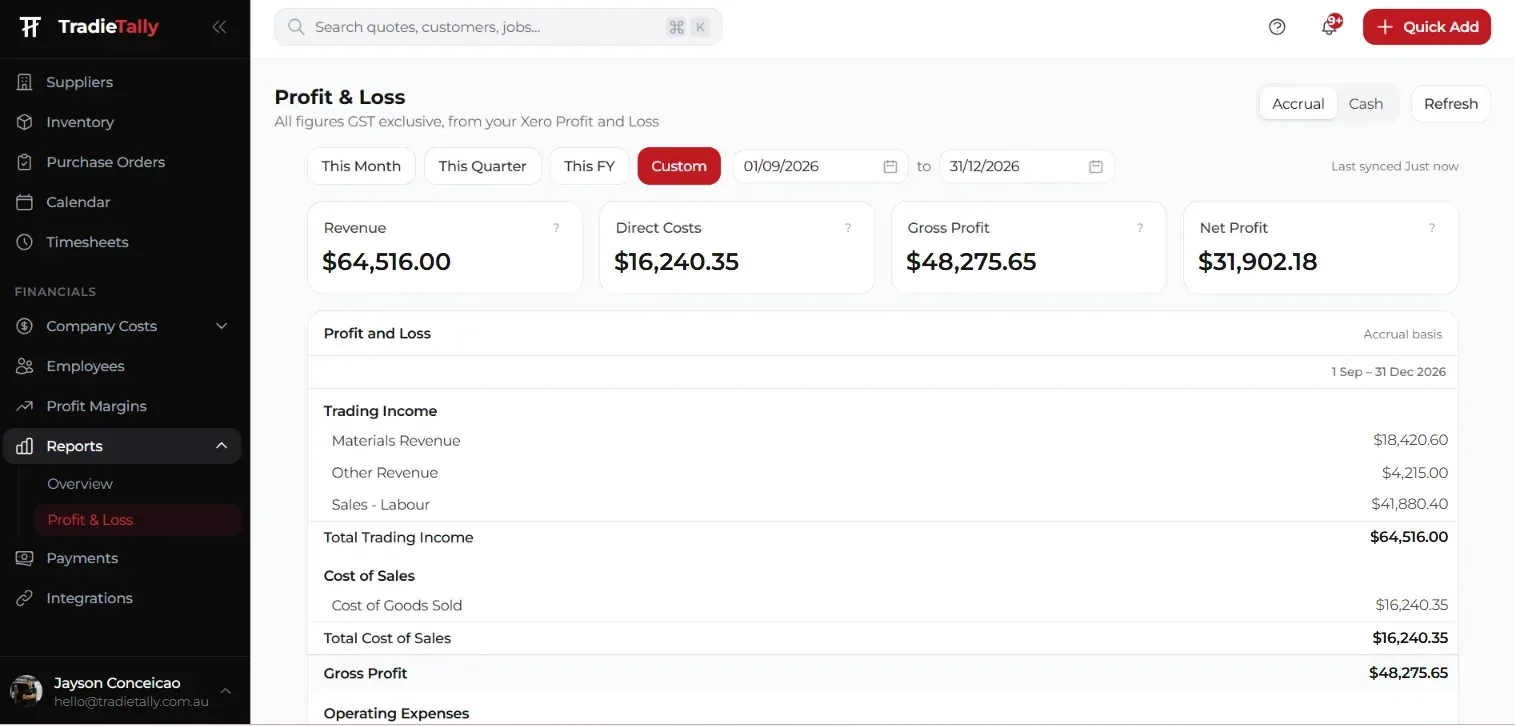Show the Revenue card help tooltip icon

pyautogui.click(x=556, y=228)
